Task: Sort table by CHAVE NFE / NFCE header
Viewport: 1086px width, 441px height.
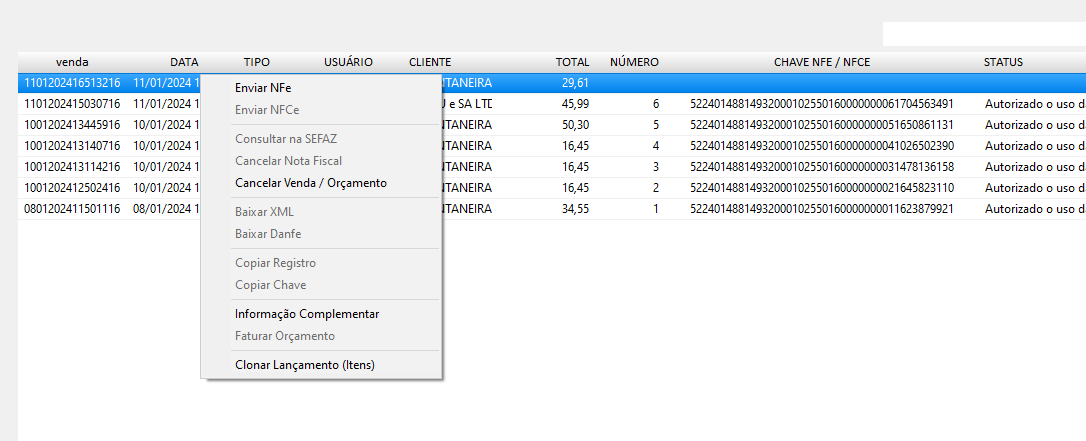Action: tap(821, 62)
